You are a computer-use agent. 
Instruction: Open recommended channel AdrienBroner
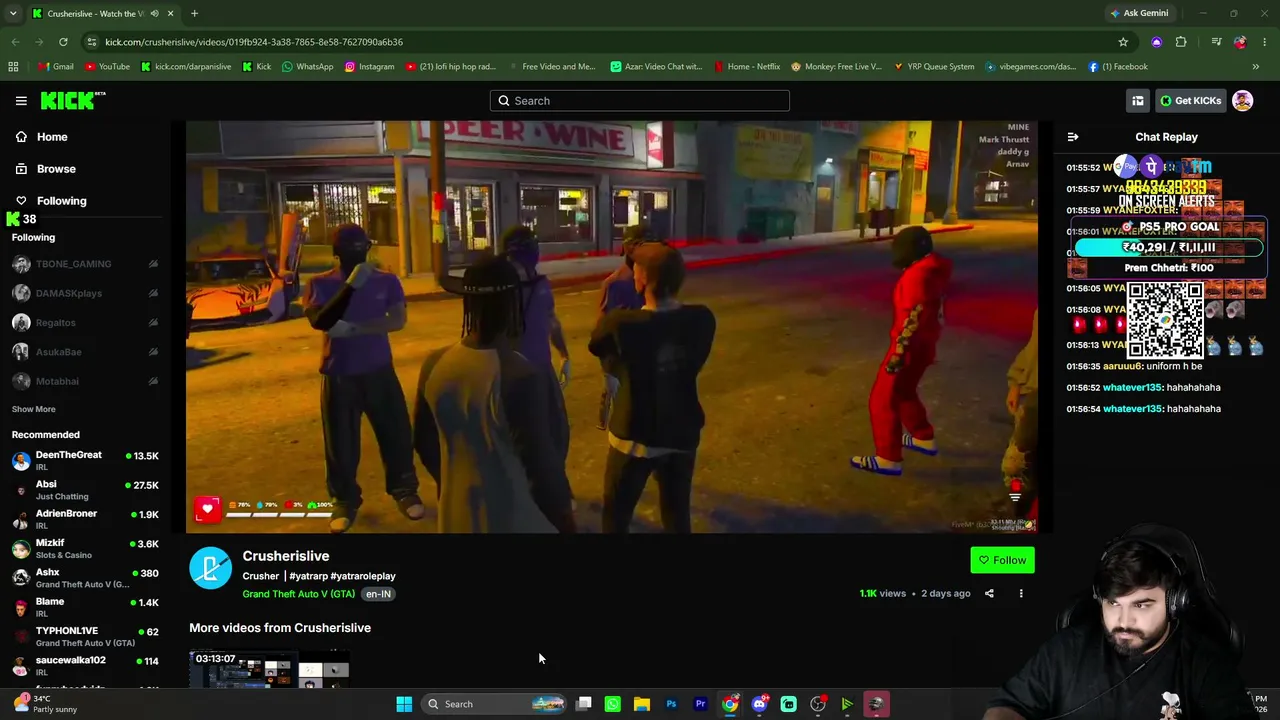tap(85, 519)
